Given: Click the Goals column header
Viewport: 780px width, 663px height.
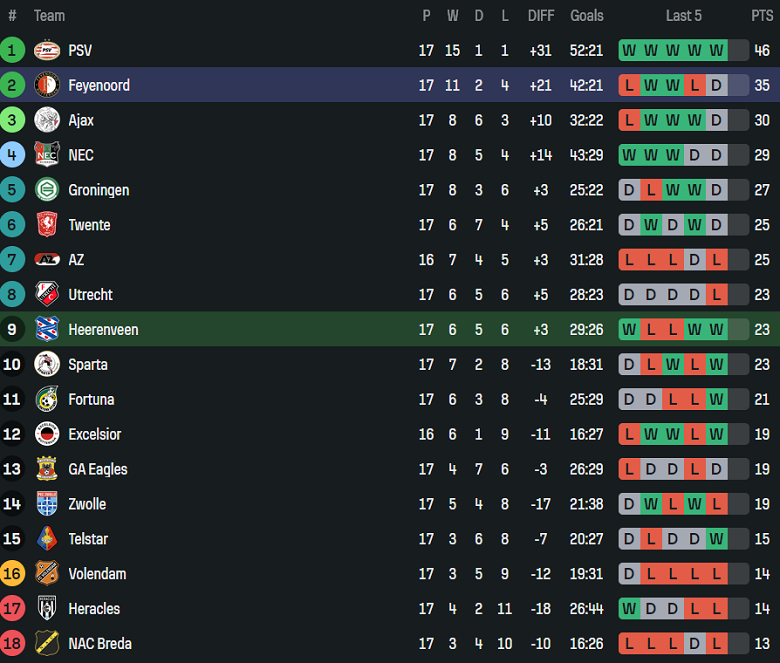Looking at the screenshot, I should point(586,16).
